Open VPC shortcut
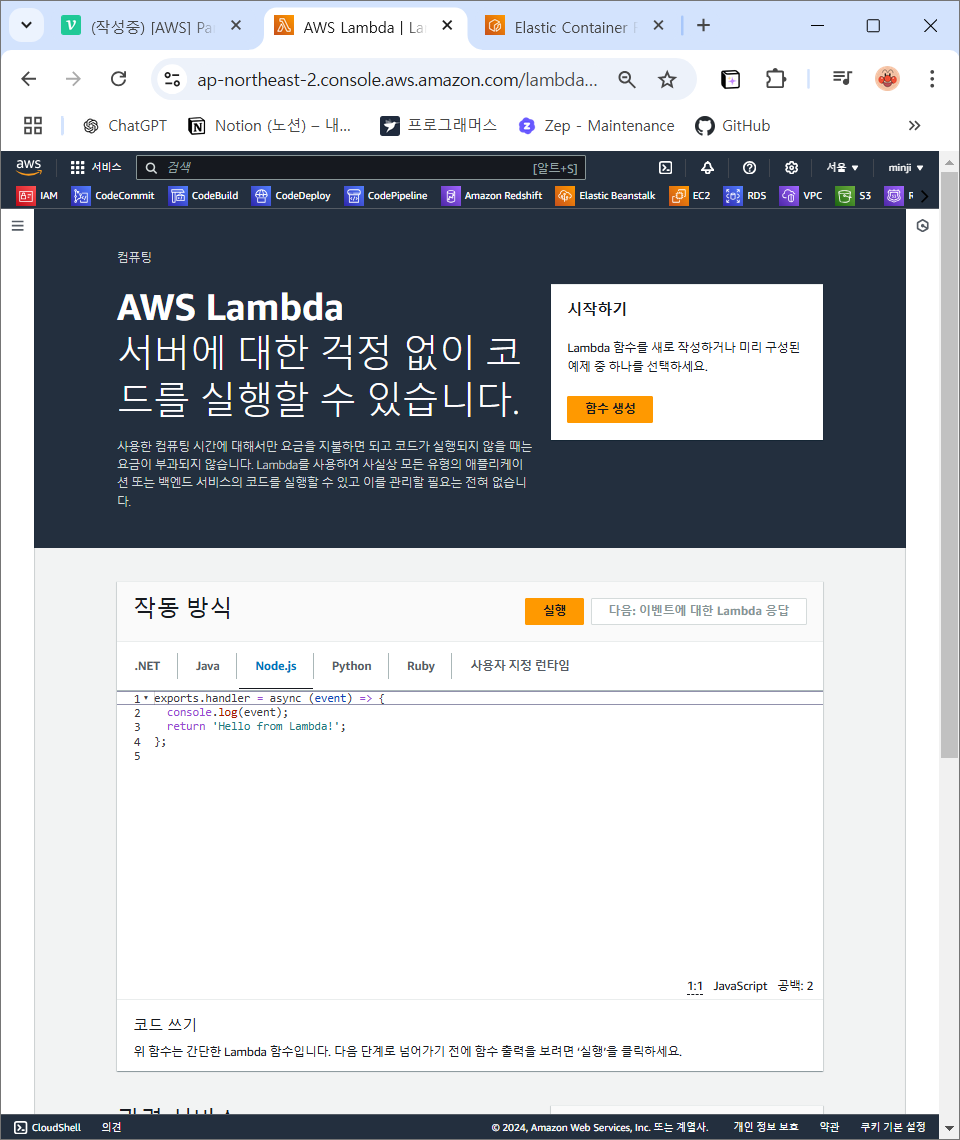Image resolution: width=960 pixels, height=1140 pixels. [801, 196]
